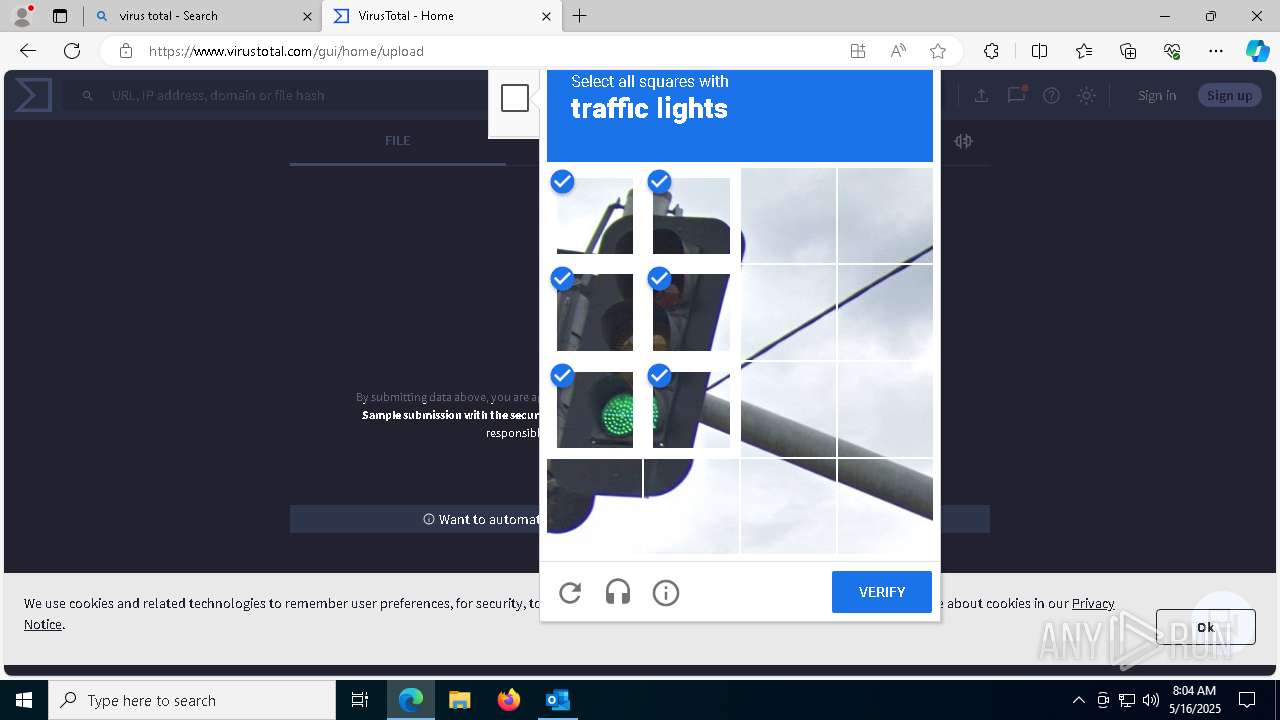Accept cookies with the Ok button
This screenshot has width=1280, height=720.
click(x=1205, y=627)
